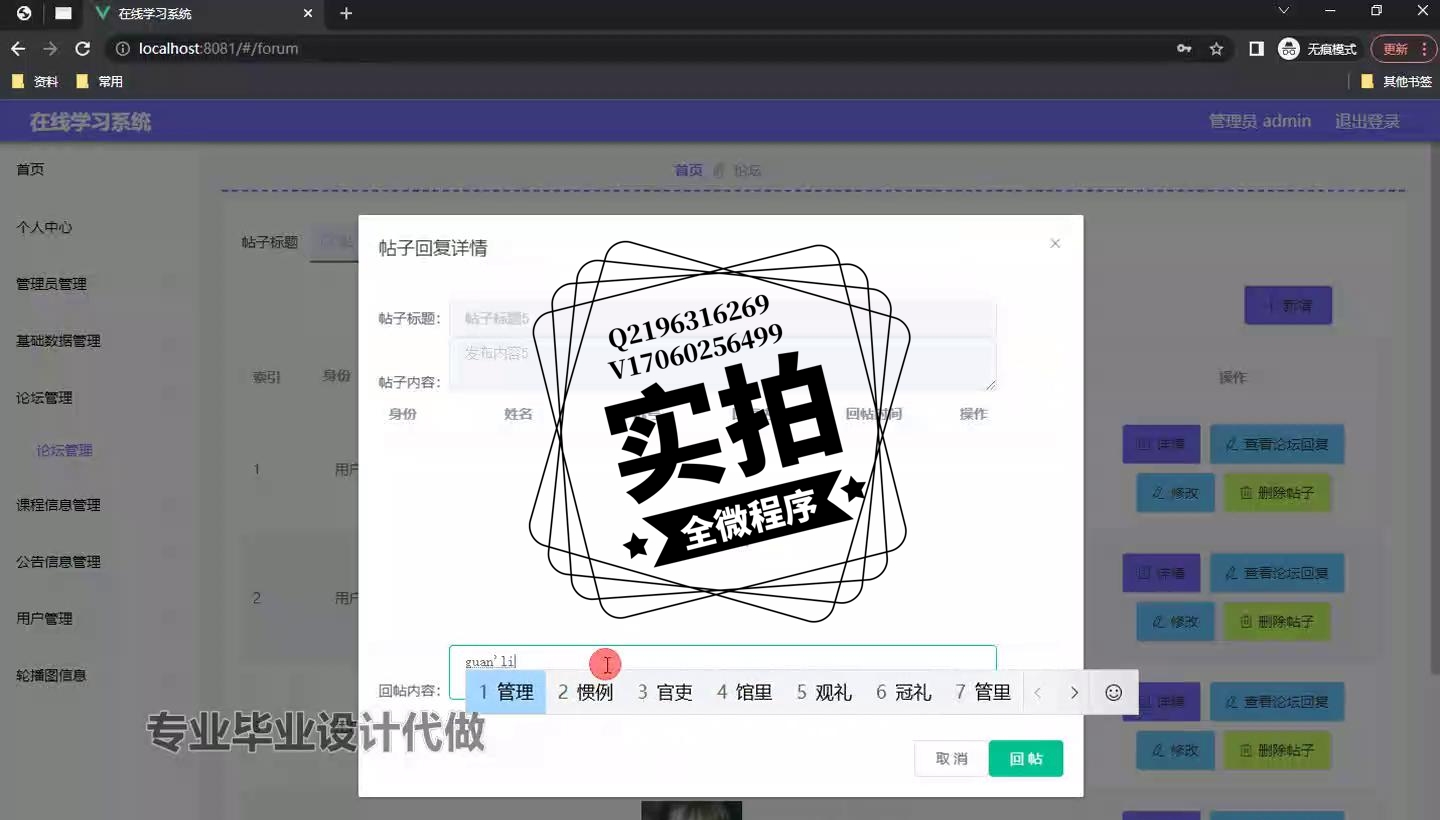Pick IME candidate 5 观礼
Screen dimensions: 1440x820
click(x=824, y=692)
